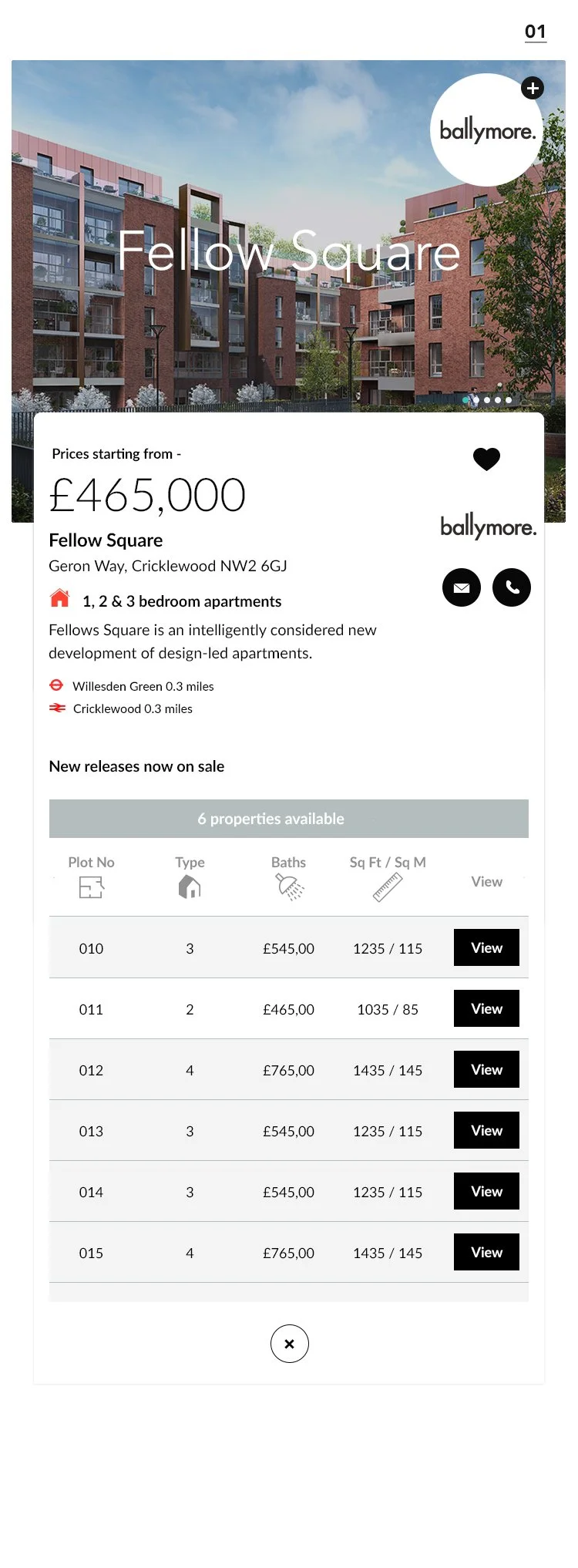The image size is (578, 1568).
Task: Select the first carousel pagination dot
Action: click(x=465, y=400)
